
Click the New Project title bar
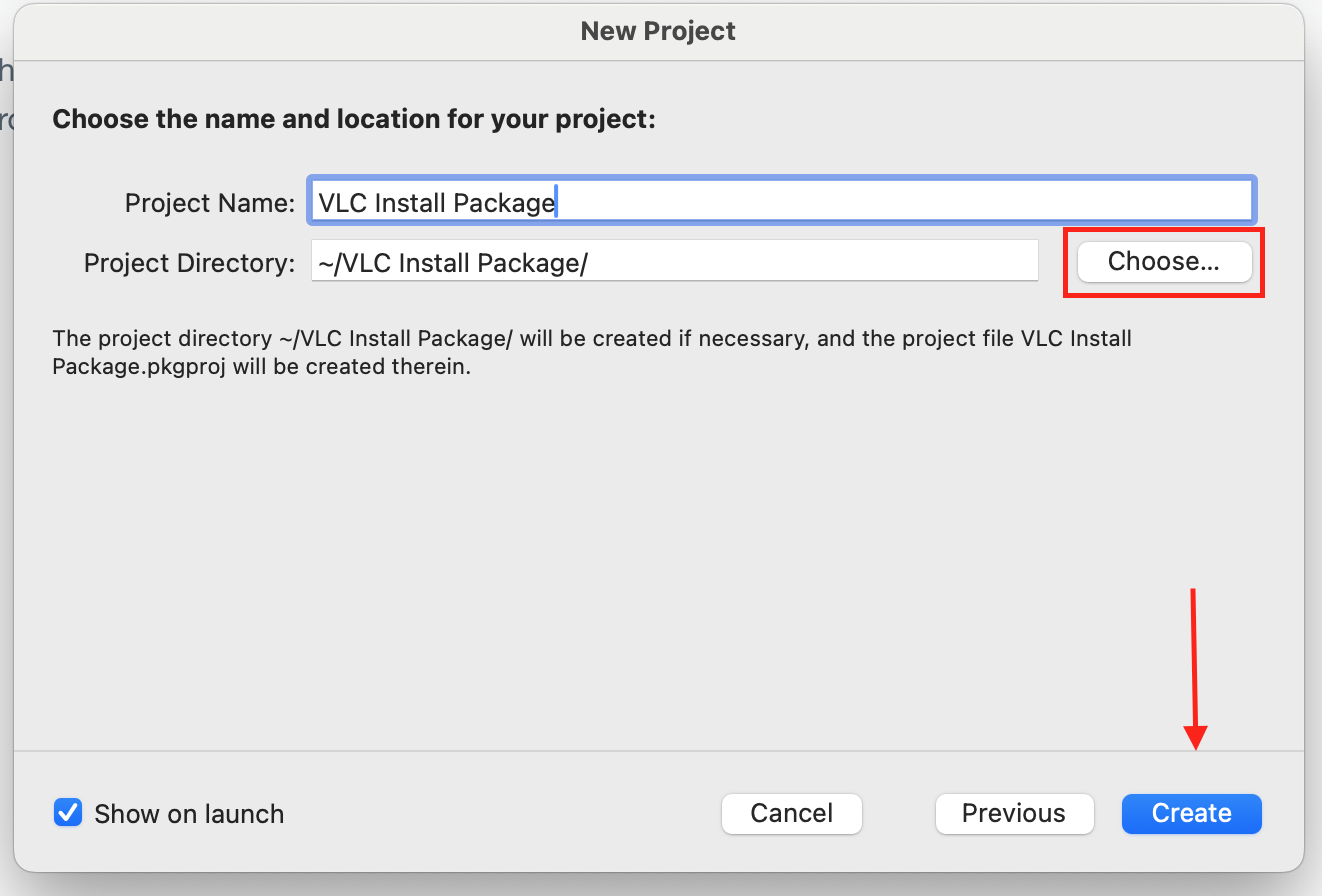pyautogui.click(x=658, y=31)
